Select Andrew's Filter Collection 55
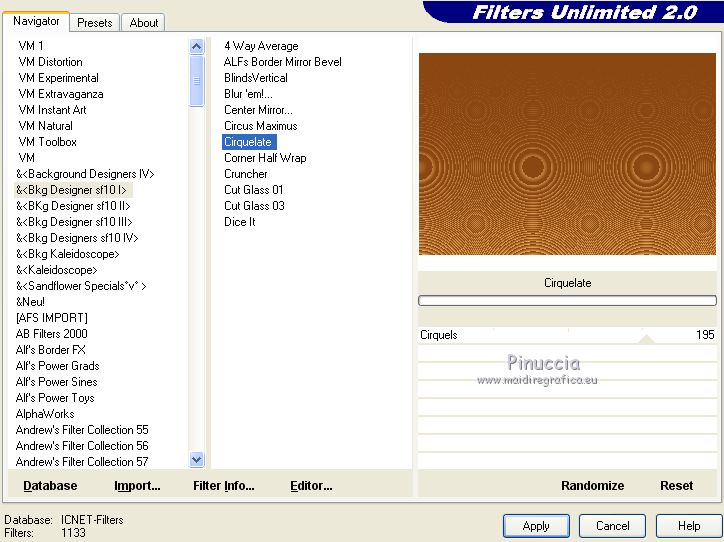The image size is (724, 542). [x=82, y=430]
